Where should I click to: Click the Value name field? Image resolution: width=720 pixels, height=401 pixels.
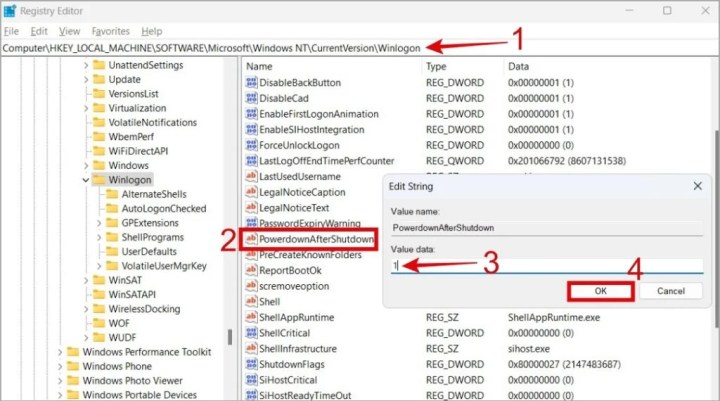pyautogui.click(x=547, y=228)
